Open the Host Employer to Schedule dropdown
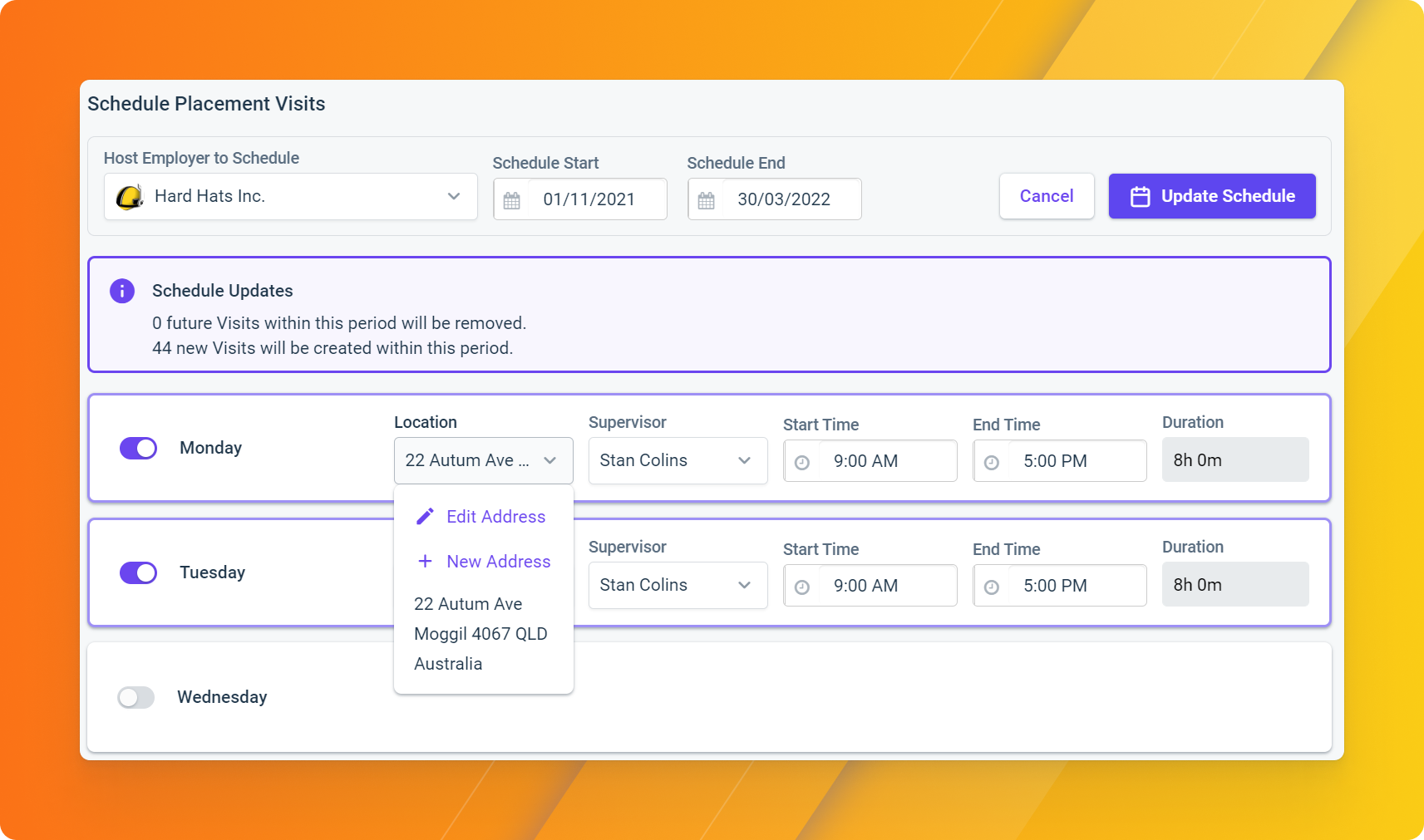1424x840 pixels. (291, 197)
